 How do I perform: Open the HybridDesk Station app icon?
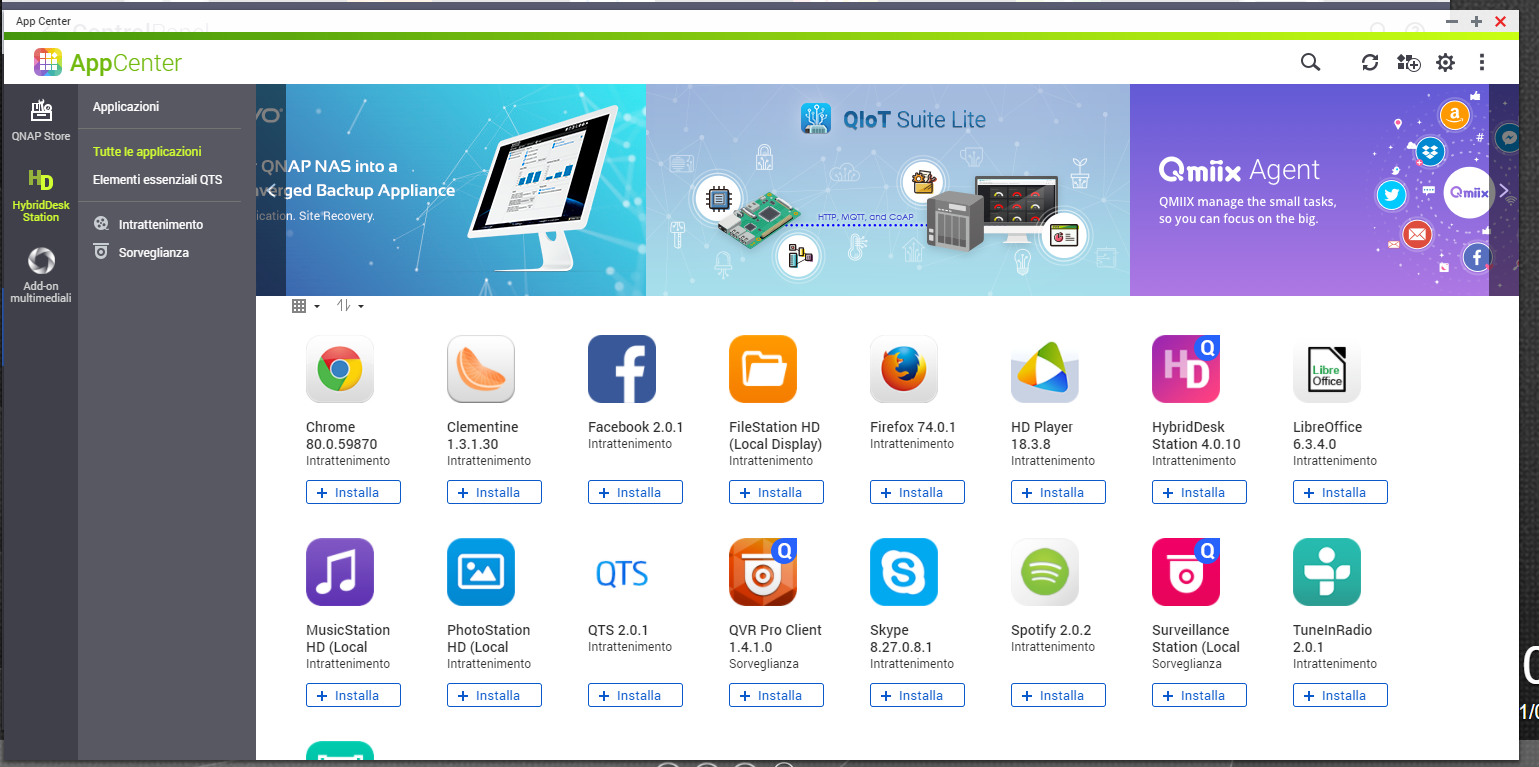tap(1186, 369)
